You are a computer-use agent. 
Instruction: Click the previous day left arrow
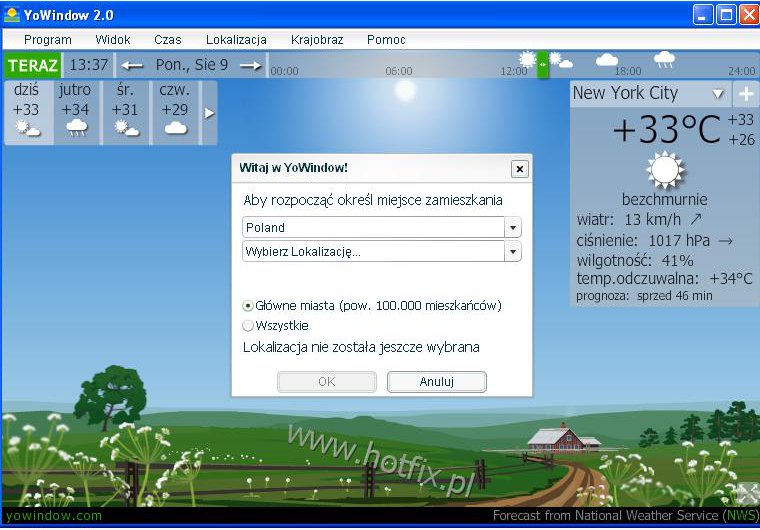[x=132, y=65]
